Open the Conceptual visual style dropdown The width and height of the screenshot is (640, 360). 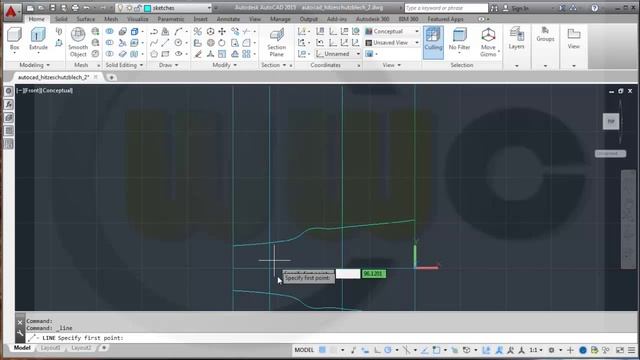click(416, 31)
